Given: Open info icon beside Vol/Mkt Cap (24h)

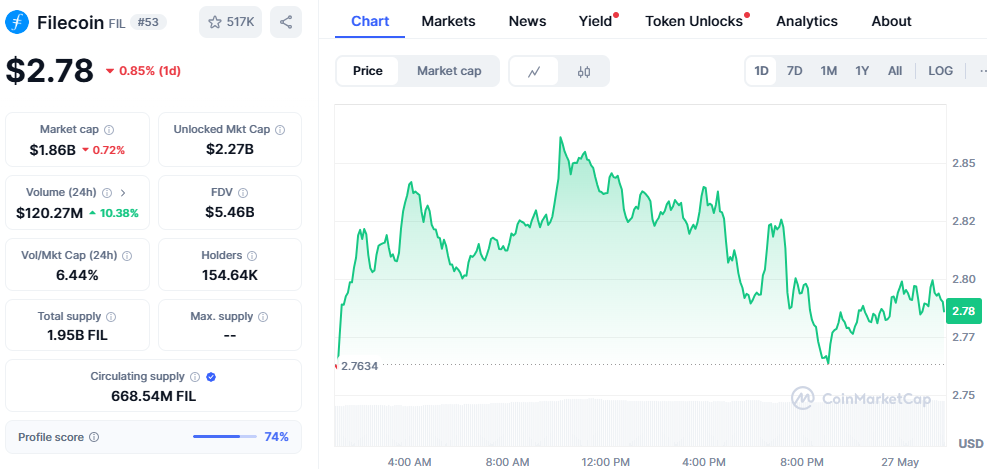Looking at the screenshot, I should coord(127,256).
